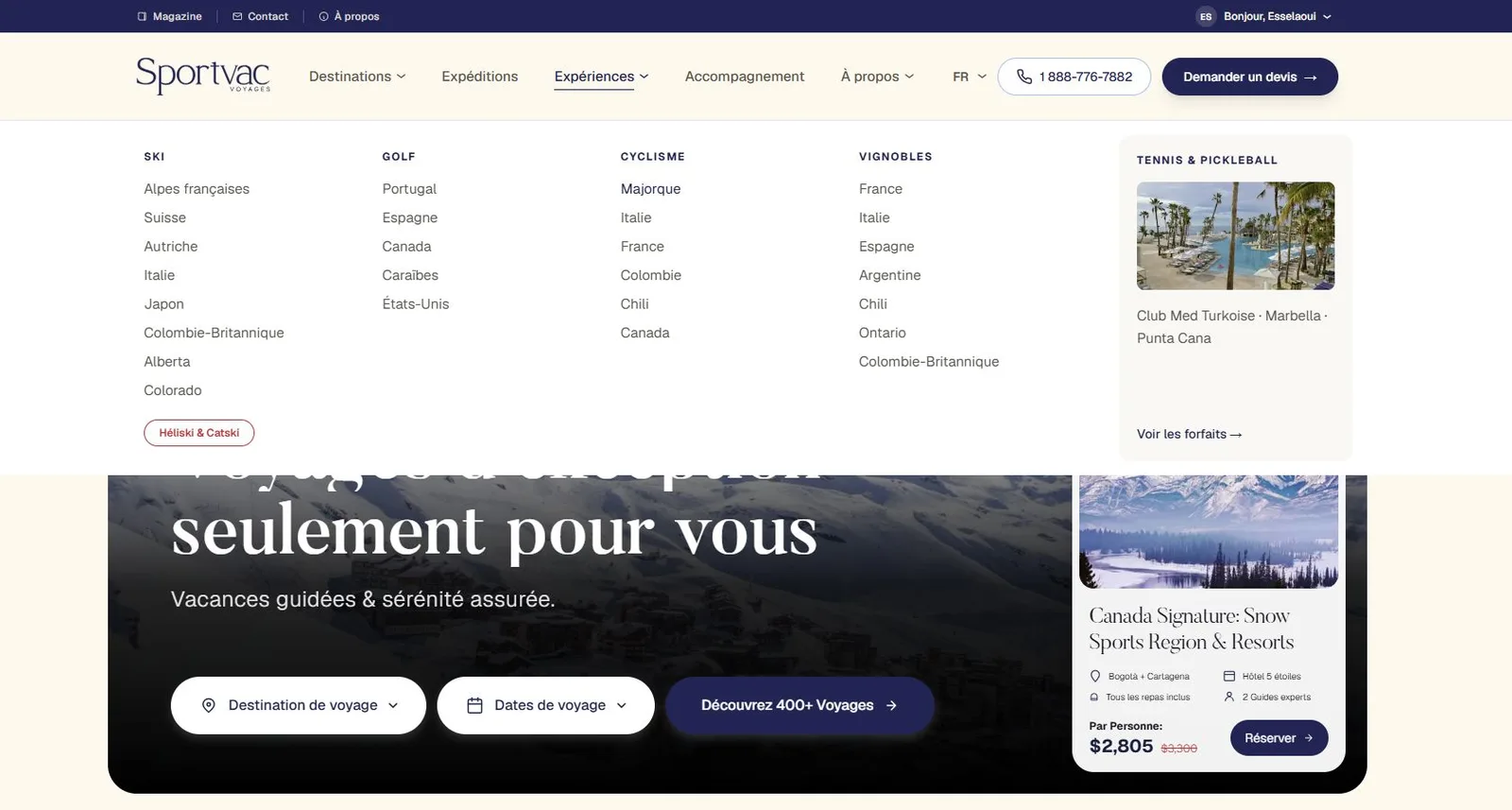The height and width of the screenshot is (810, 1512).
Task: Open the Bonjour, Esselaoui account dropdown
Action: (1265, 16)
